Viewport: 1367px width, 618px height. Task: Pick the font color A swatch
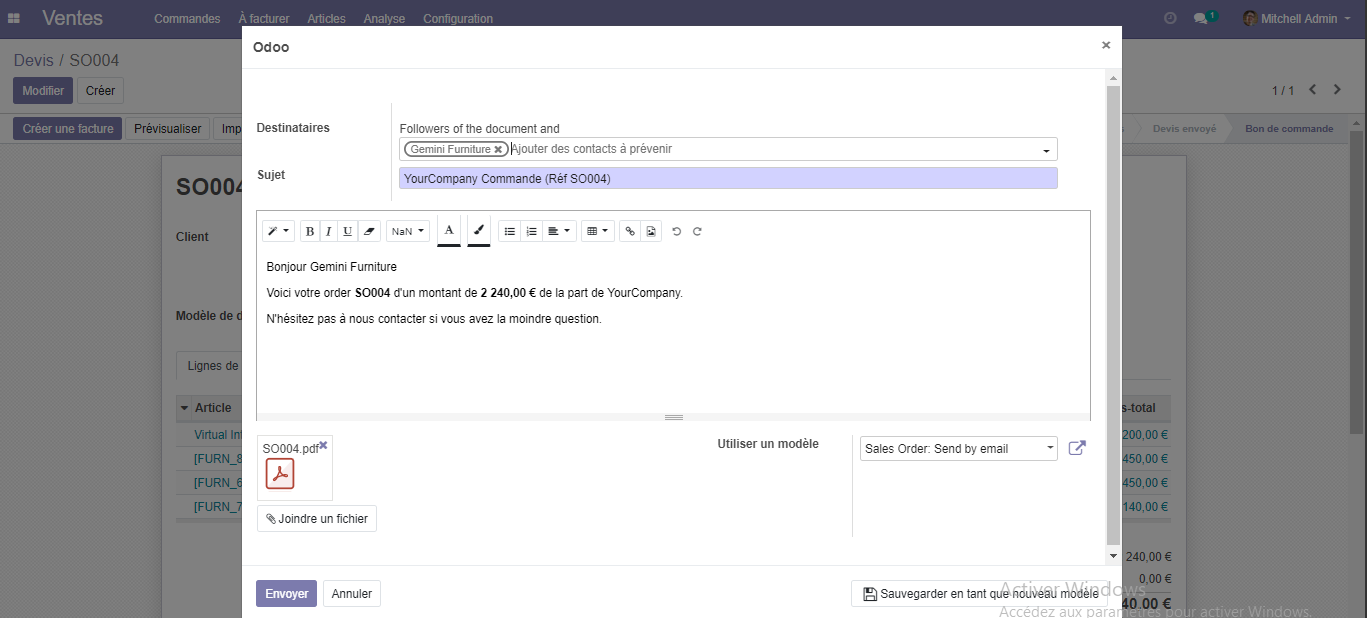pyautogui.click(x=449, y=230)
